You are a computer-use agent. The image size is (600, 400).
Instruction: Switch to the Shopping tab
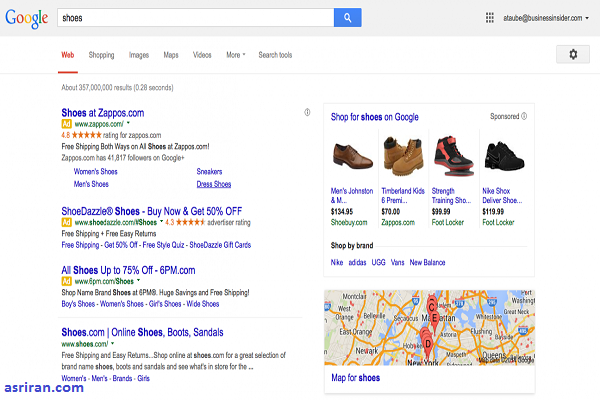click(x=101, y=55)
